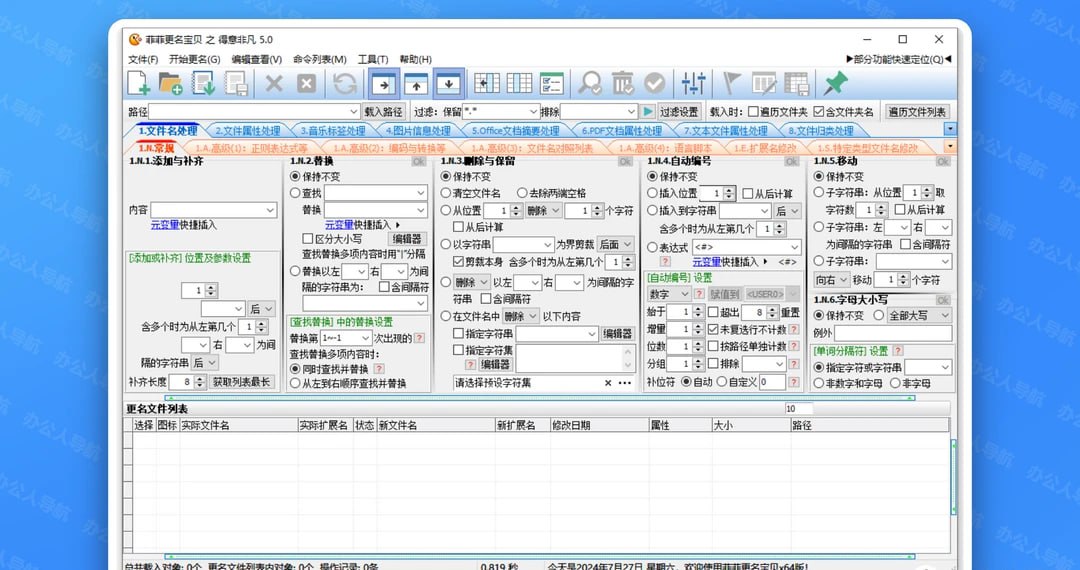Click the window right-arrow toolbar icon
The height and width of the screenshot is (570, 1080).
tap(384, 84)
